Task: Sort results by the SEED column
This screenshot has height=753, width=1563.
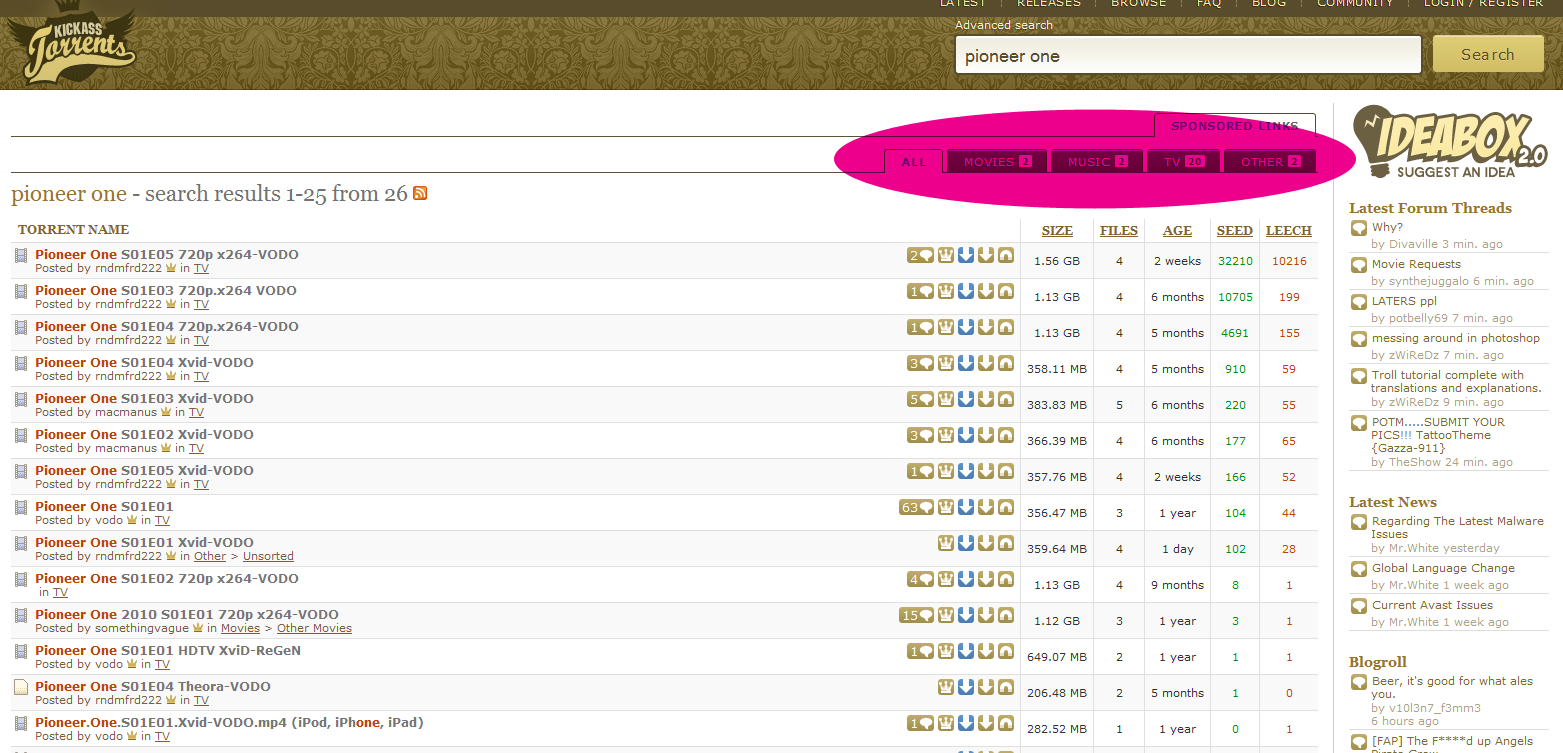Action: (1234, 230)
